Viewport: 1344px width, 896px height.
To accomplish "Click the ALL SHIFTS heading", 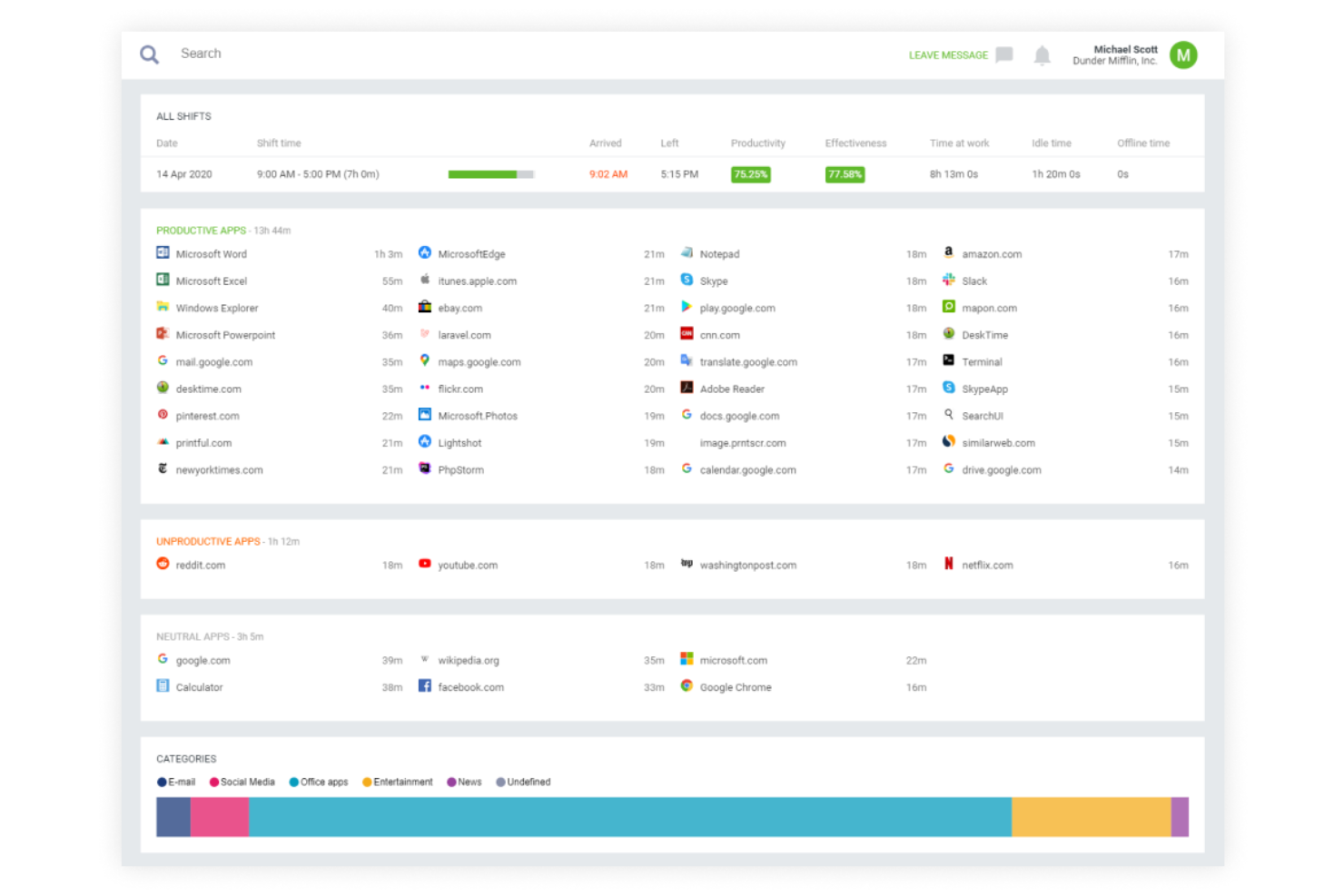I will (183, 116).
